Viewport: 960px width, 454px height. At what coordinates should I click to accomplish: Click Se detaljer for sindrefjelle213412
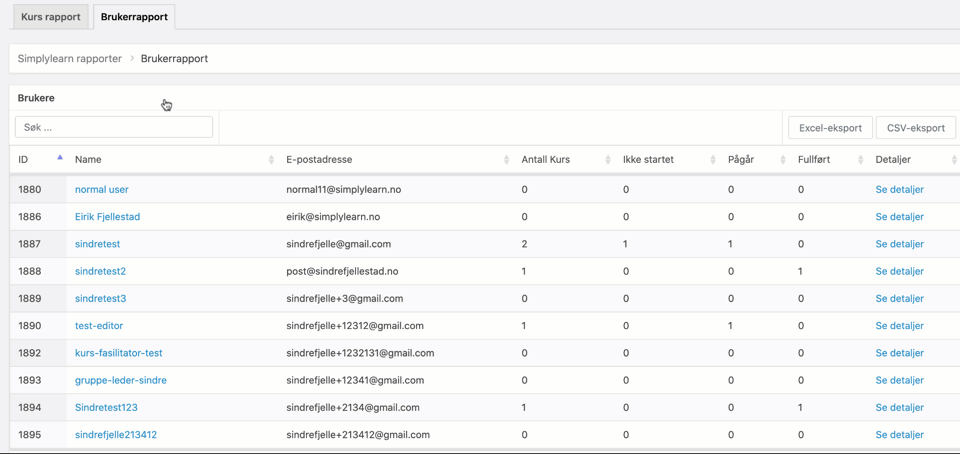[x=899, y=435]
